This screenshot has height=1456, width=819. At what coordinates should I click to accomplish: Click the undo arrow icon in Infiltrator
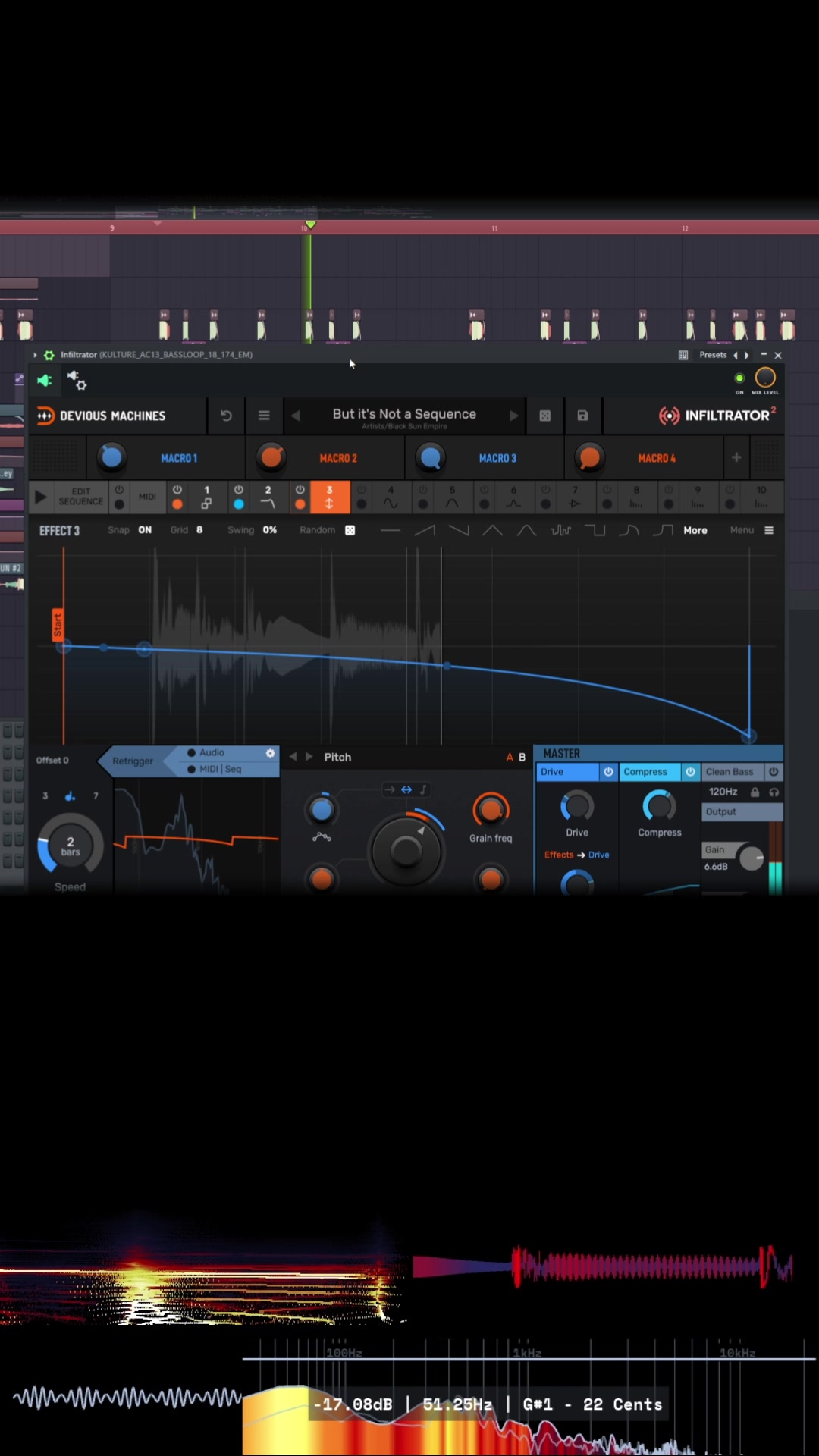coord(226,416)
